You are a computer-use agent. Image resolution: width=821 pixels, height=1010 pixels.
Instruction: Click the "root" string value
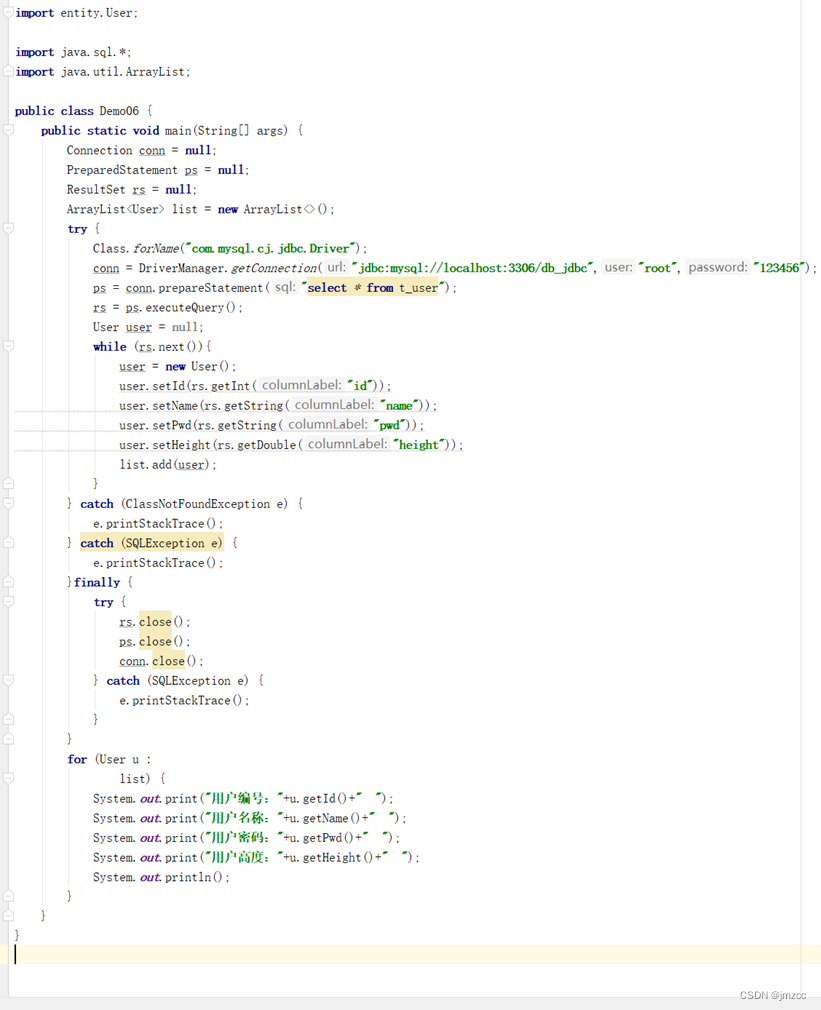click(x=657, y=268)
